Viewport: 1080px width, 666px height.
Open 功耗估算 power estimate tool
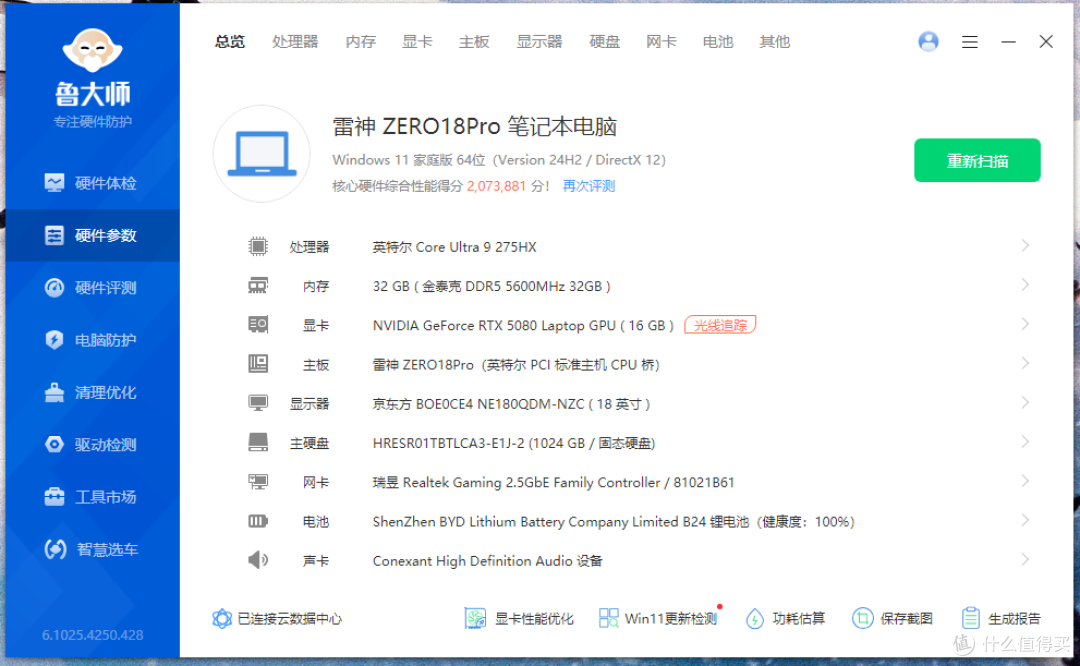(x=785, y=618)
